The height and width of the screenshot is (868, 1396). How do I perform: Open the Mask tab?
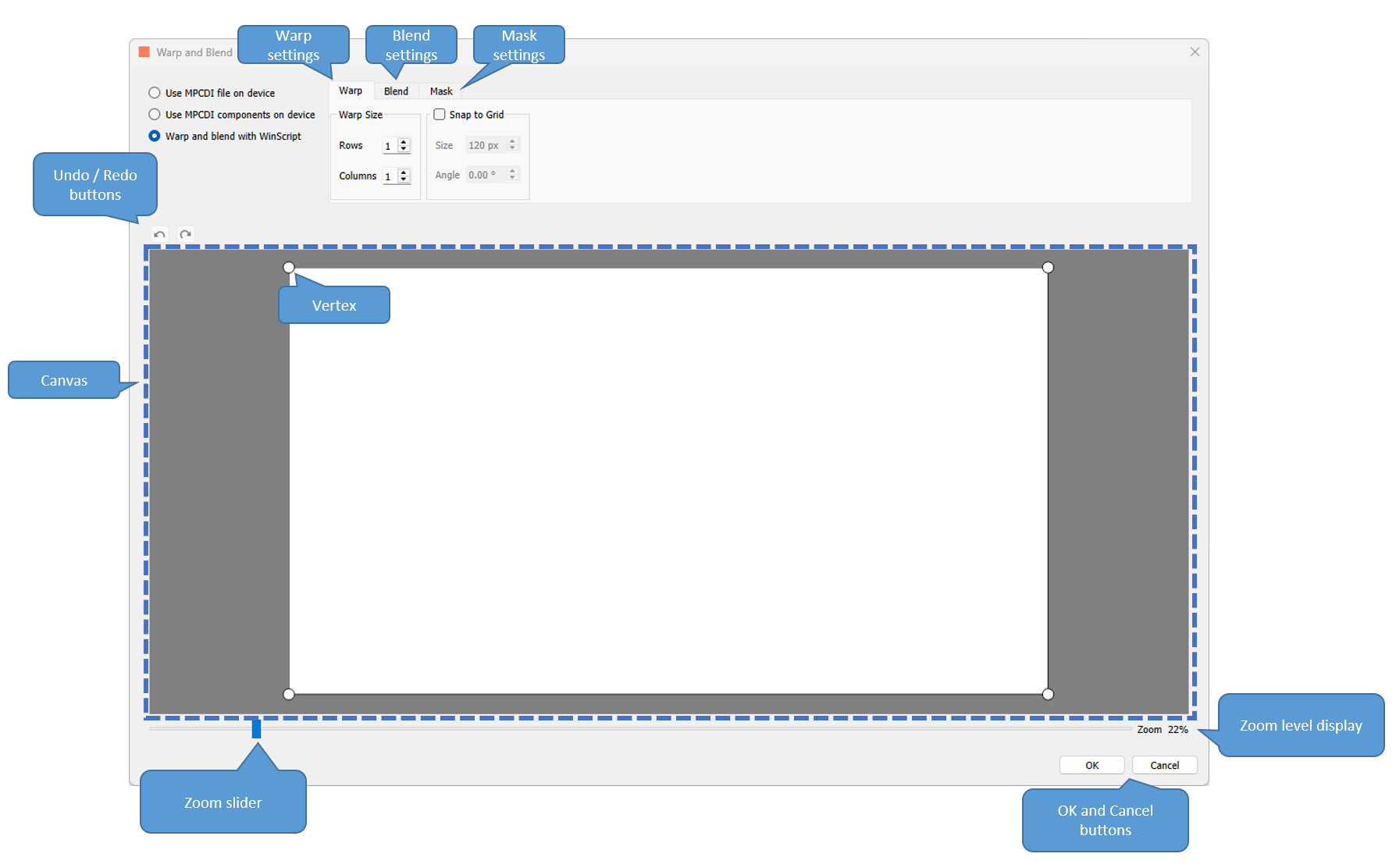point(441,91)
